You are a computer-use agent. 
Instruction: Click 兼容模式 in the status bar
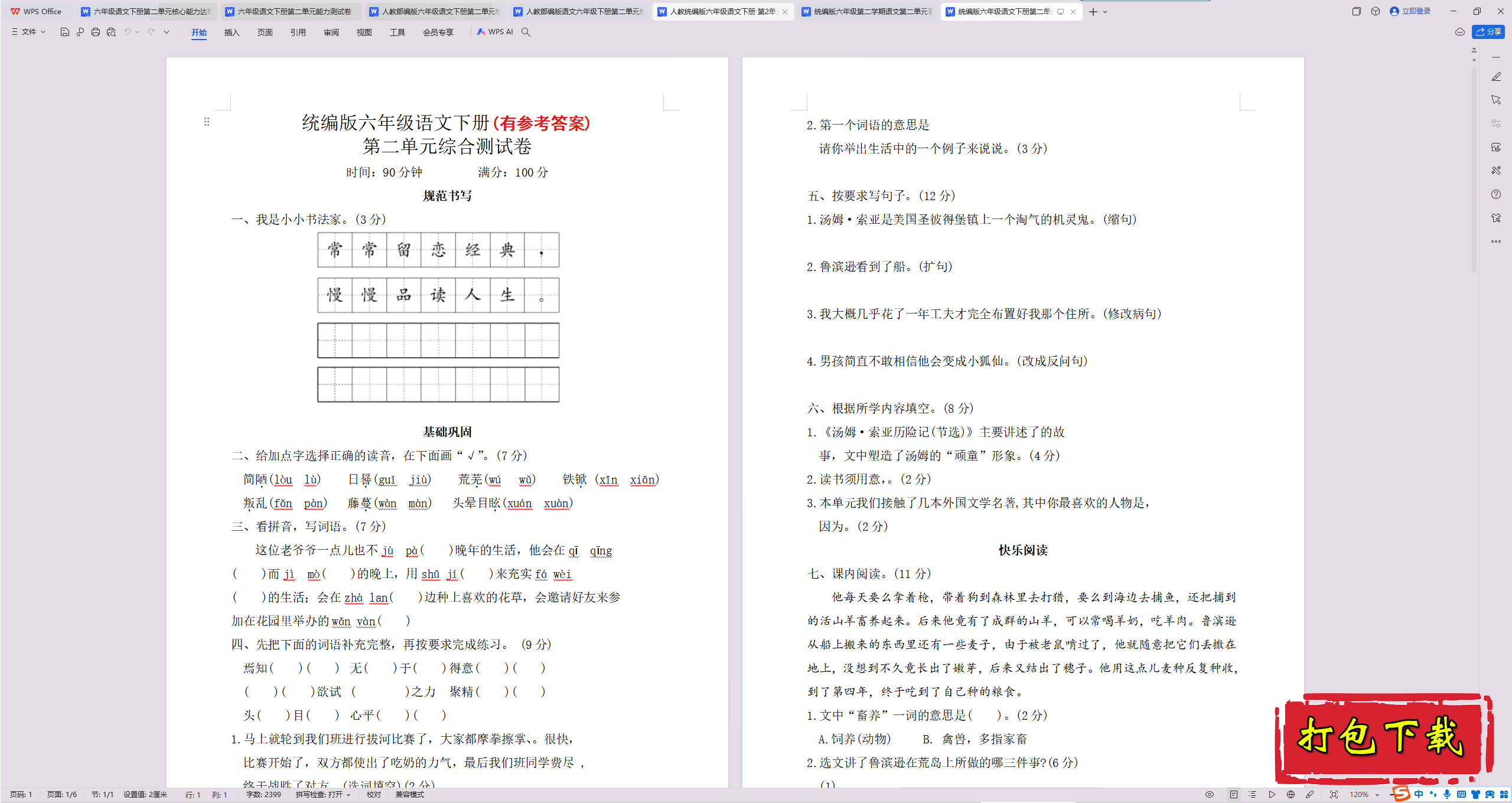410,795
